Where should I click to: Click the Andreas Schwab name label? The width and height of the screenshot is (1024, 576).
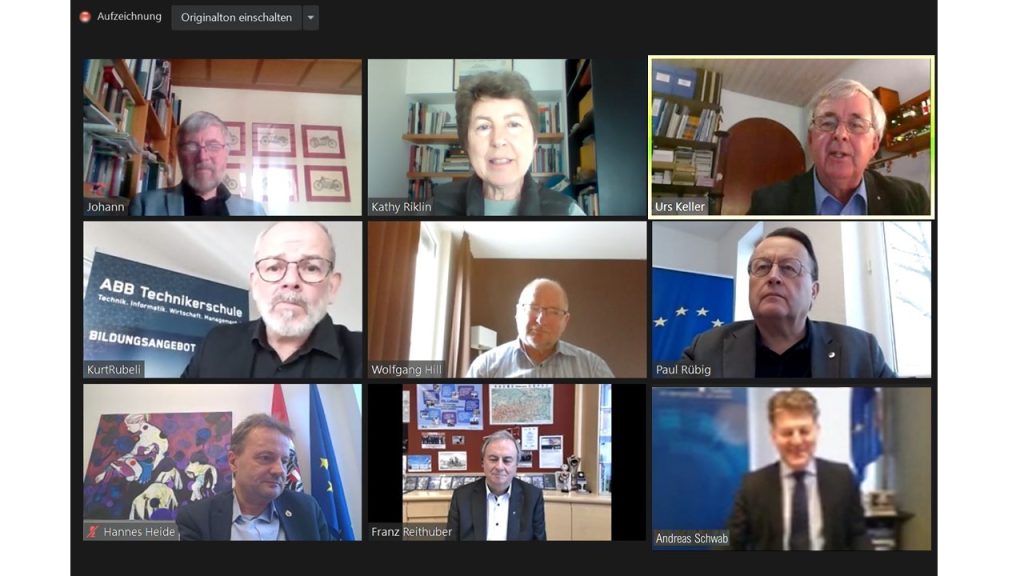(692, 539)
